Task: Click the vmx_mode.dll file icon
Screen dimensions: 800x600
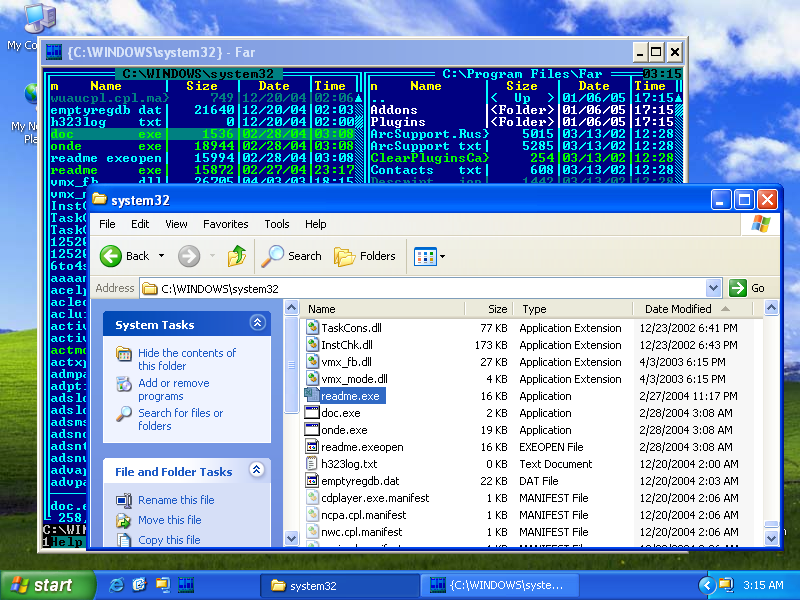Action: 312,379
